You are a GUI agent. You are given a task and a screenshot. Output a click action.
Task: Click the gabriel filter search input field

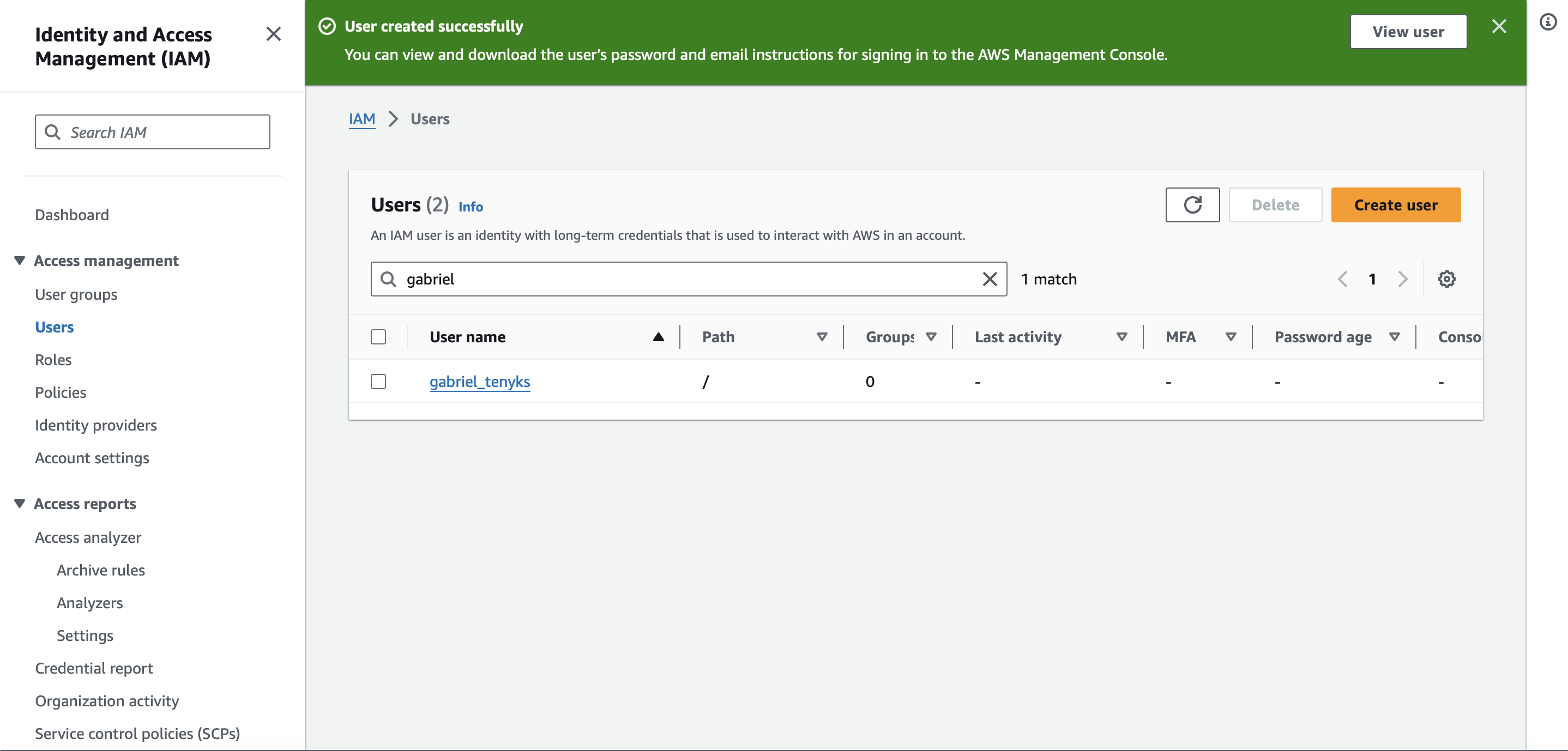click(689, 279)
